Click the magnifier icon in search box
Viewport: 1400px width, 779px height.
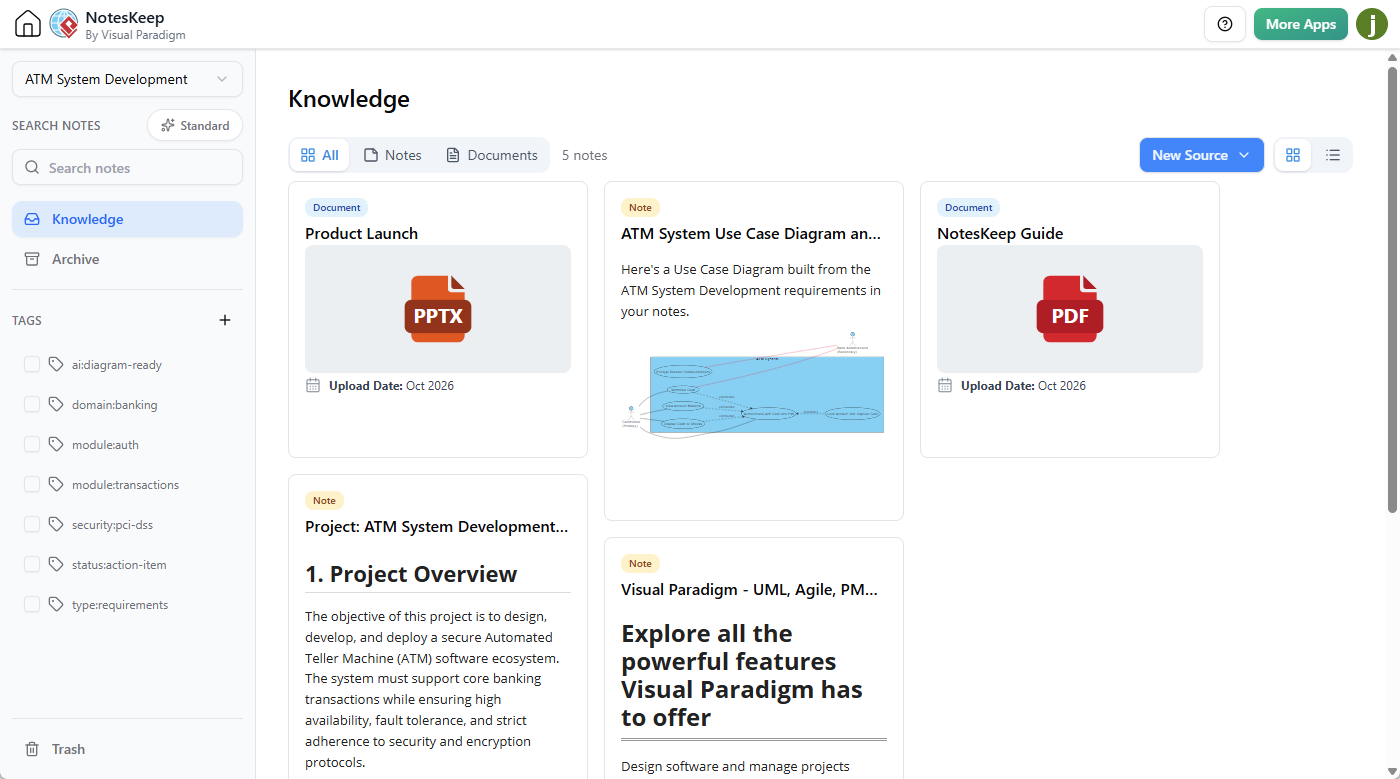click(32, 168)
